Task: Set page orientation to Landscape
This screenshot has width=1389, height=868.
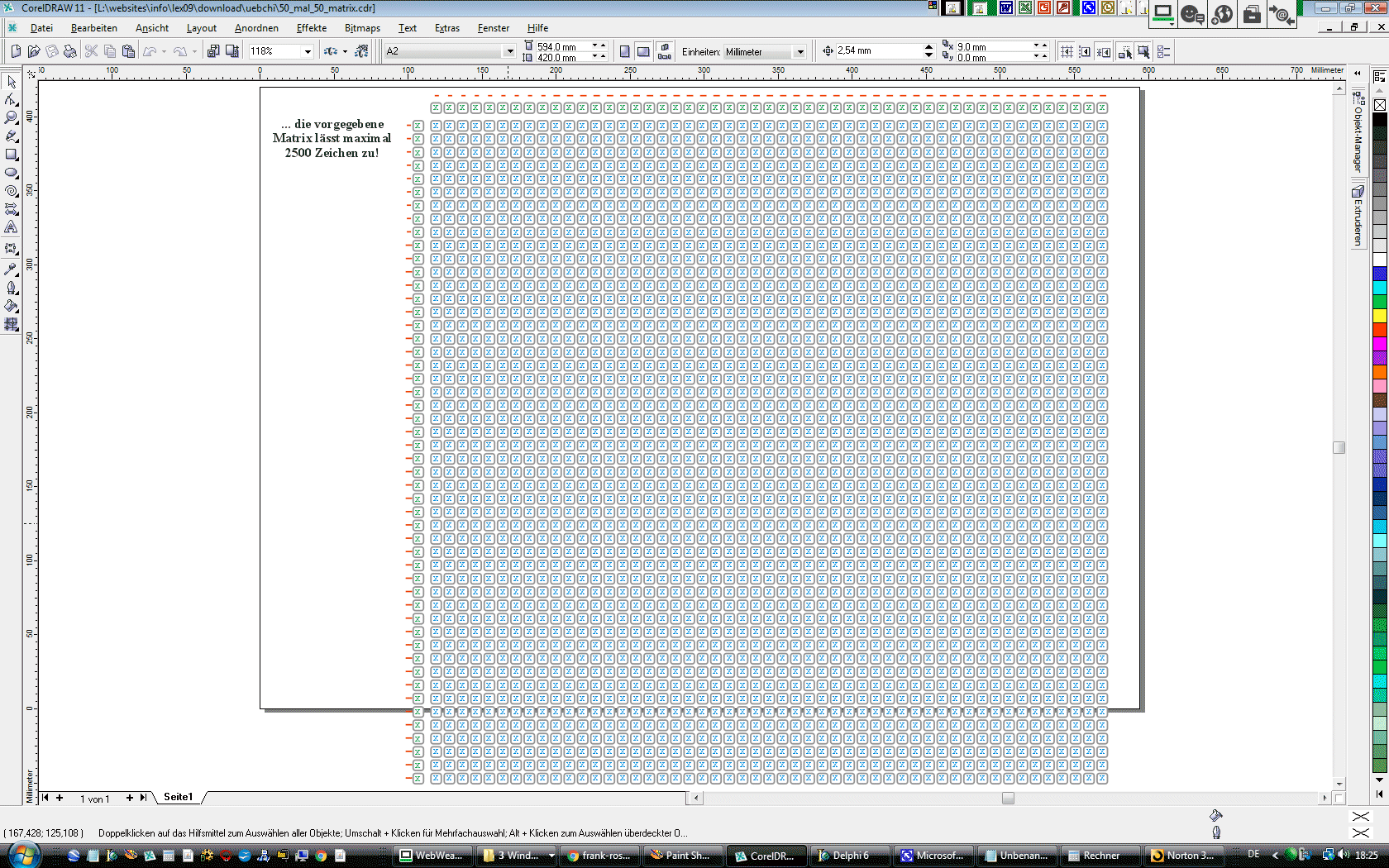Action: click(642, 52)
